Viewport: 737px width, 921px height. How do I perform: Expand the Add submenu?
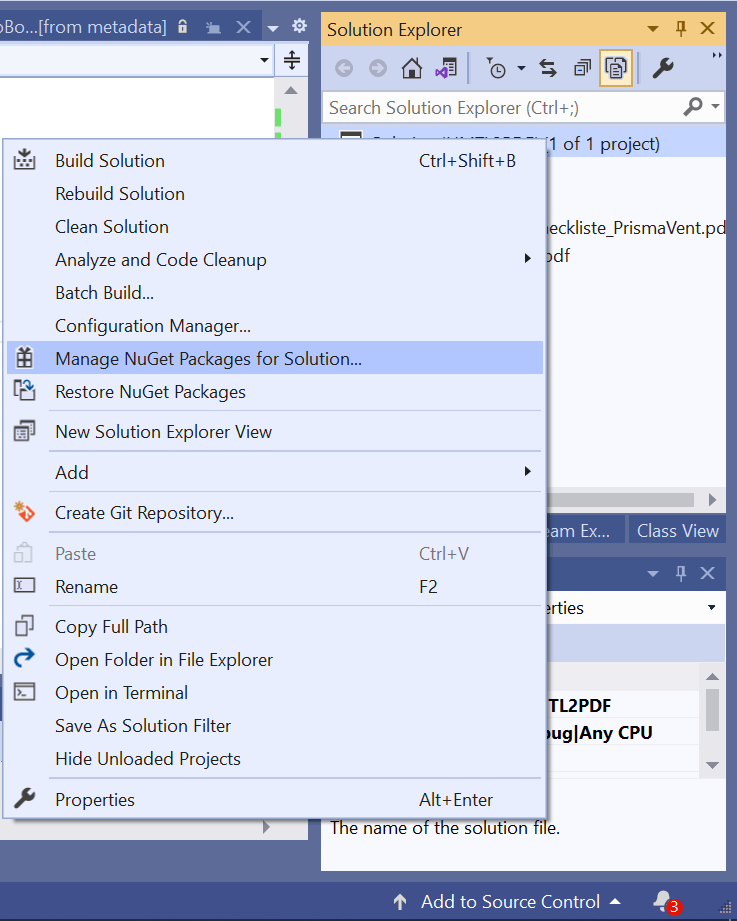pos(274,472)
